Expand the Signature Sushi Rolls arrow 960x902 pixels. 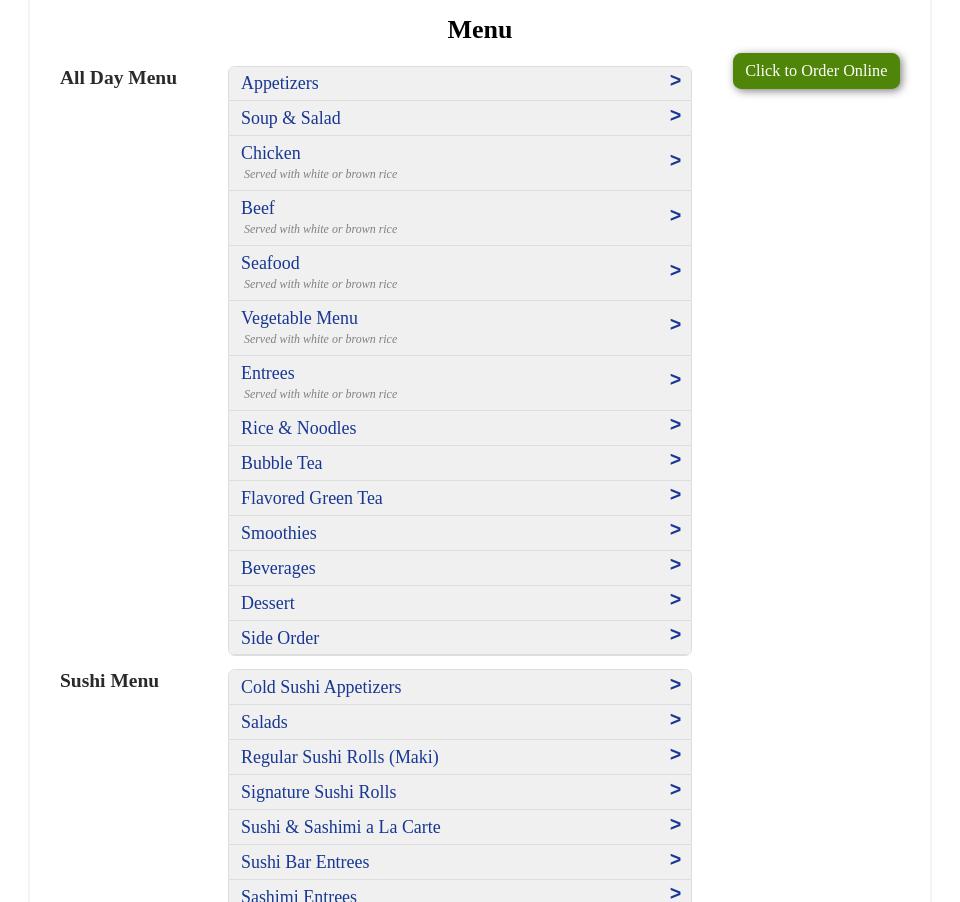pyautogui.click(x=675, y=790)
